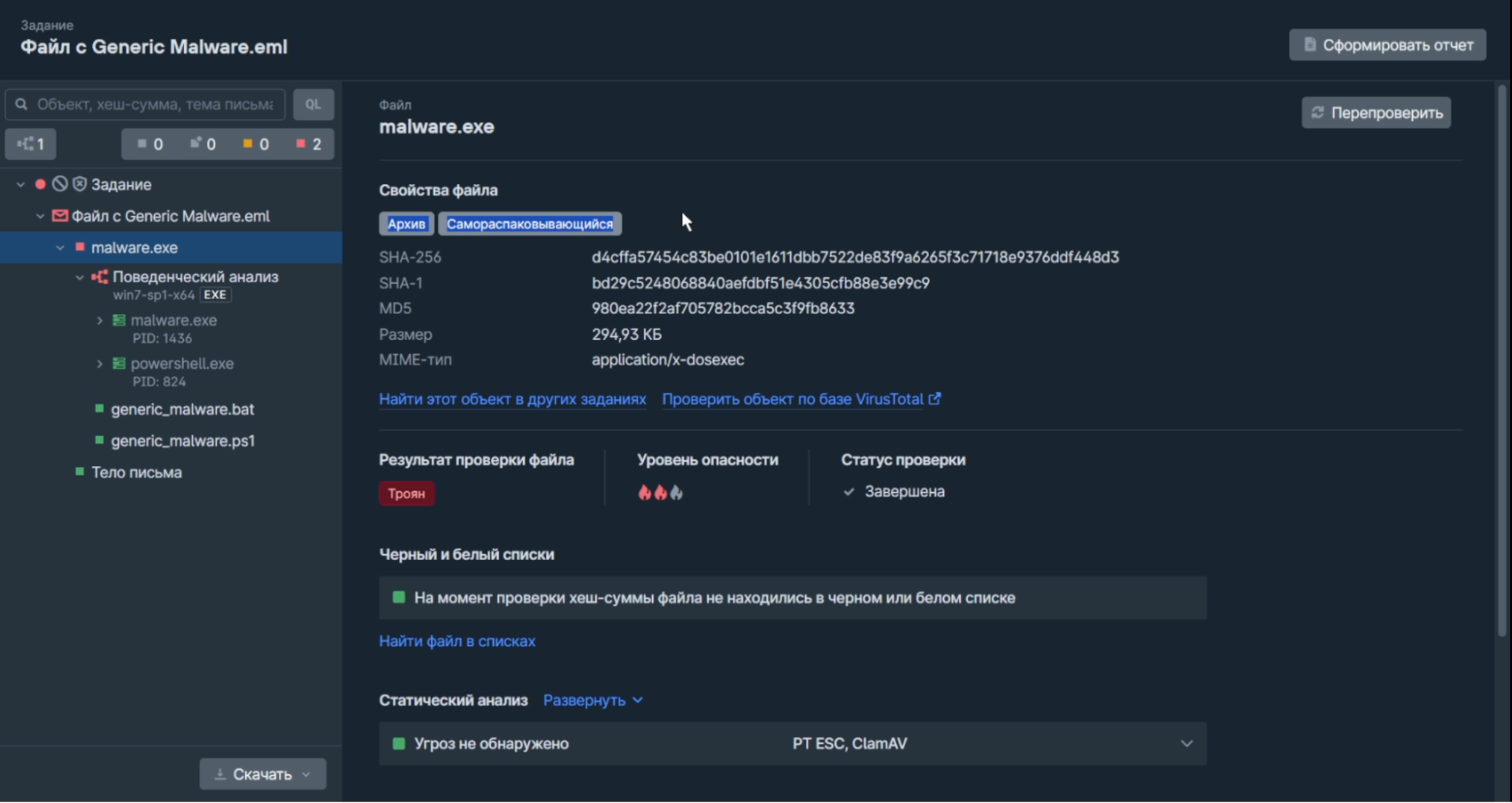This screenshot has height=803, width=1512.
Task: Click the behavioral analysis tree icon
Action: tap(100, 277)
